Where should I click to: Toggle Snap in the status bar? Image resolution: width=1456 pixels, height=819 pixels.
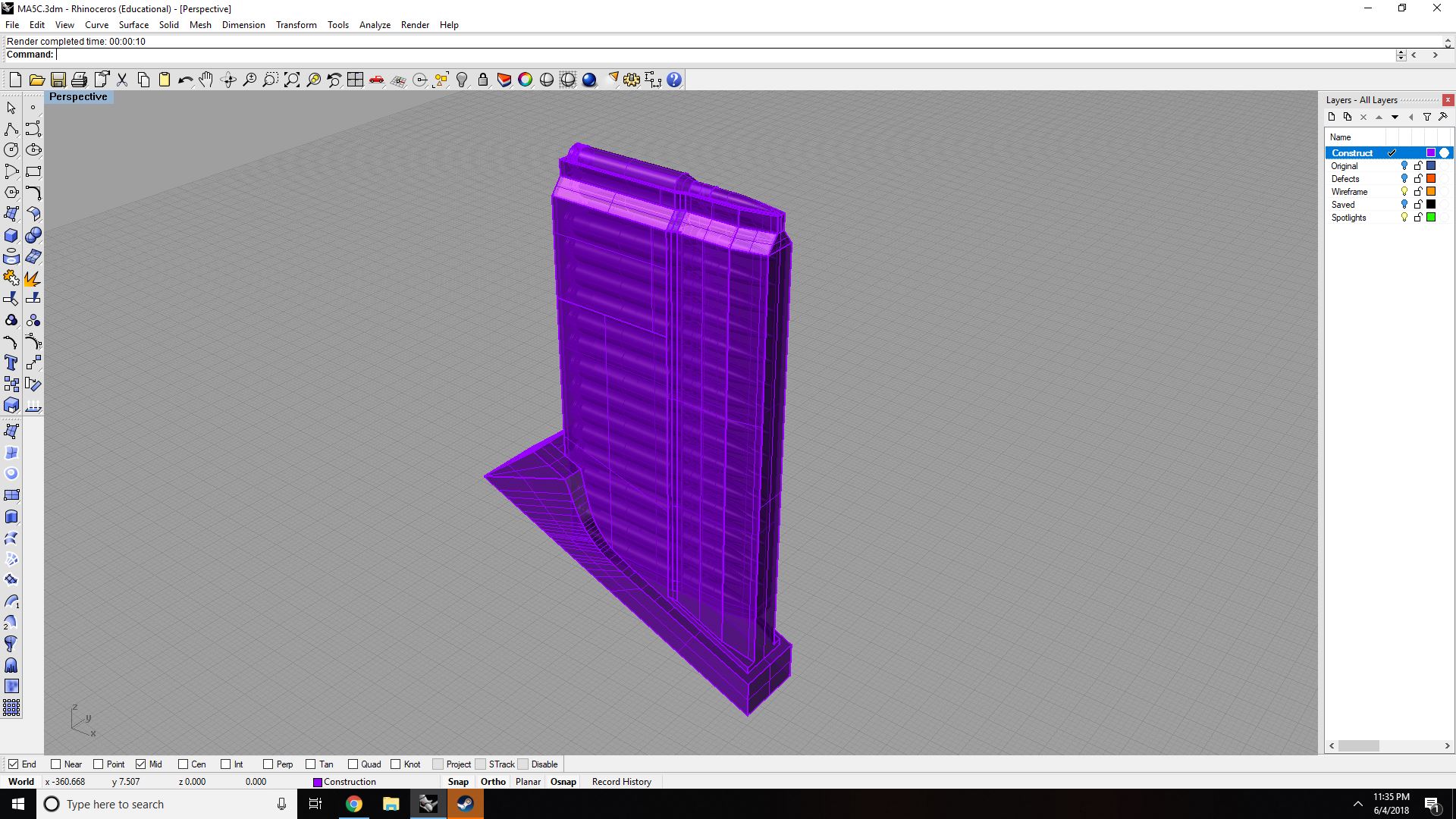click(x=458, y=782)
